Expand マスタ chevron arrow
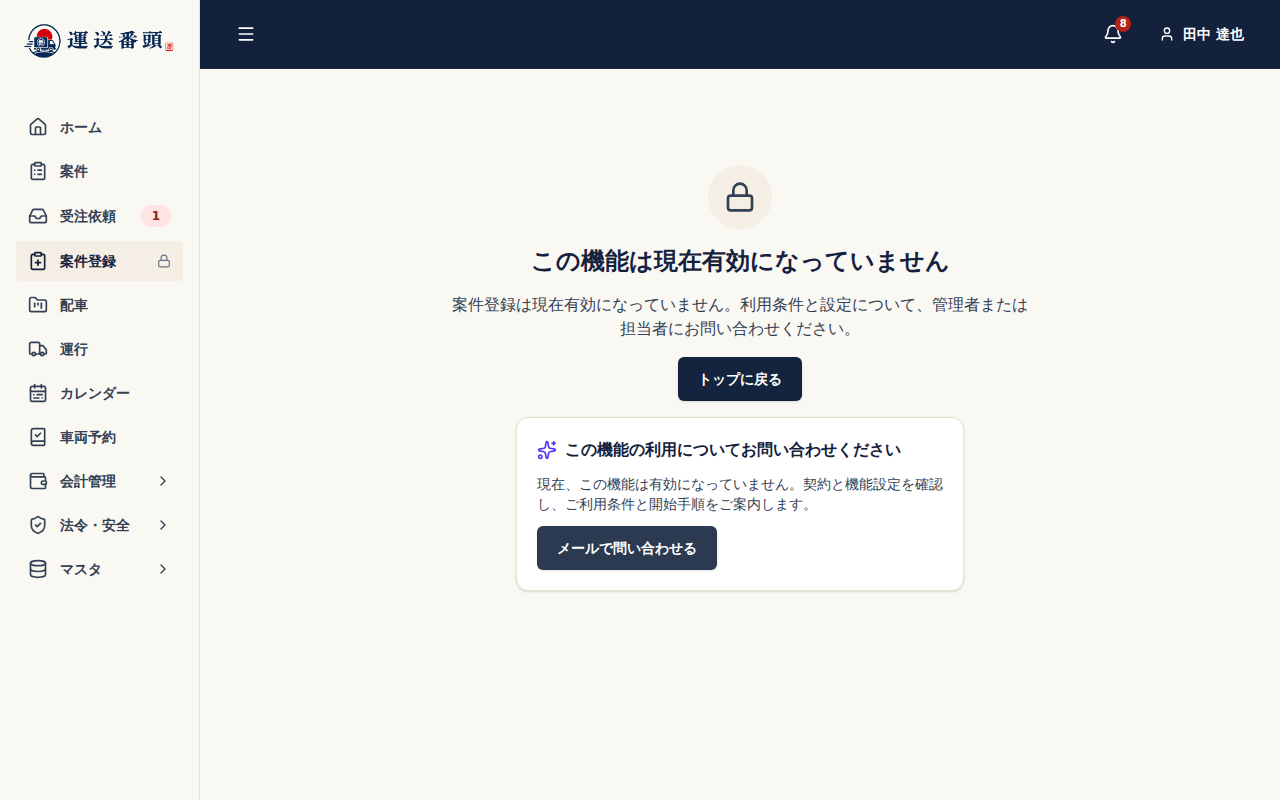The height and width of the screenshot is (800, 1280). click(x=163, y=569)
